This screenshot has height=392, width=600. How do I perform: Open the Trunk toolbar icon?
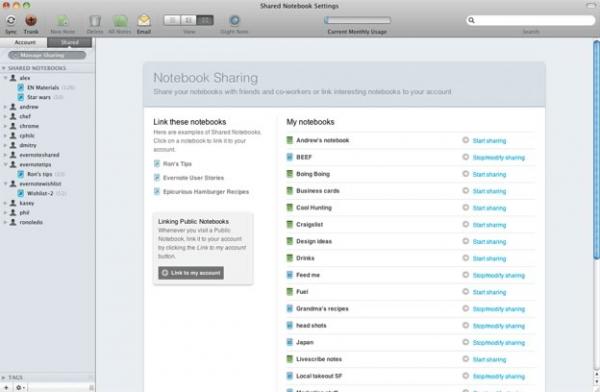point(31,20)
